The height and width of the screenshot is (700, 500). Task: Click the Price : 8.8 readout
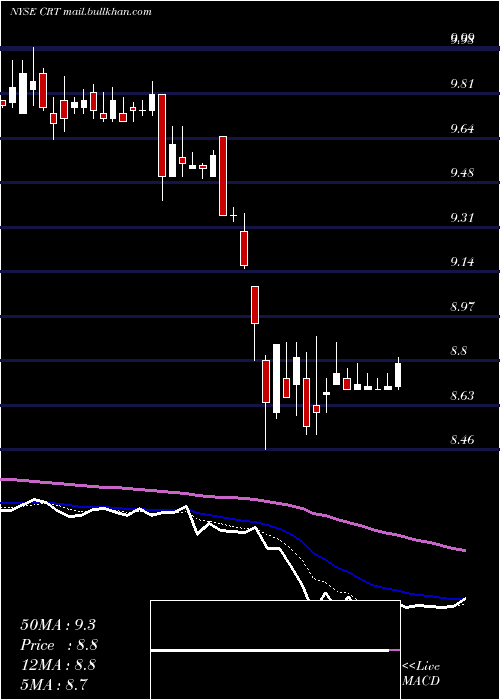point(59,645)
